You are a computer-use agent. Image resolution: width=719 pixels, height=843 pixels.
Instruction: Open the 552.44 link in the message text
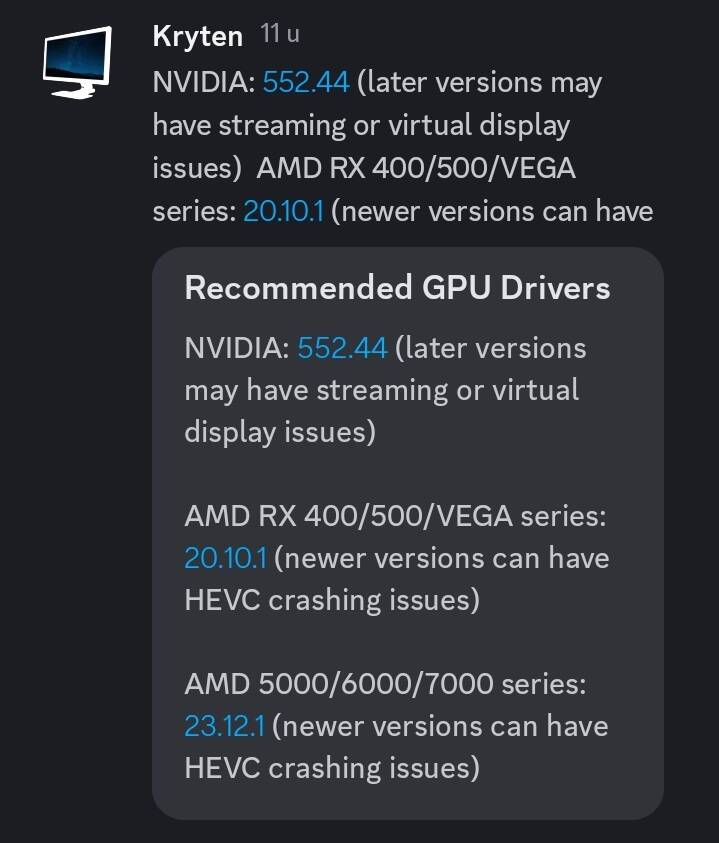click(306, 82)
